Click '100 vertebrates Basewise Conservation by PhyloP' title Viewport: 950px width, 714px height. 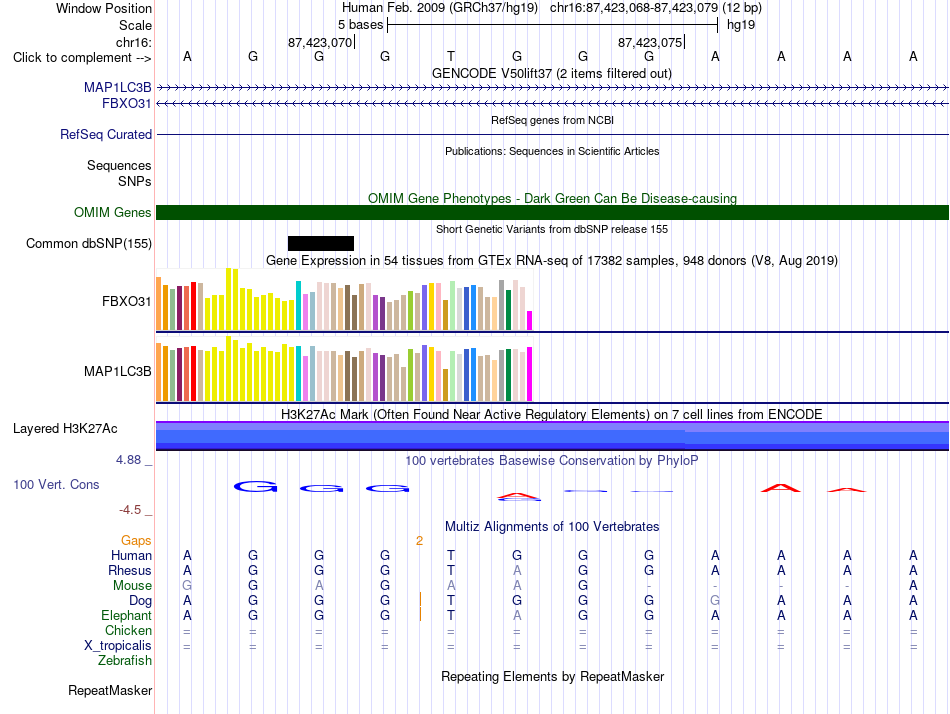click(x=552, y=461)
